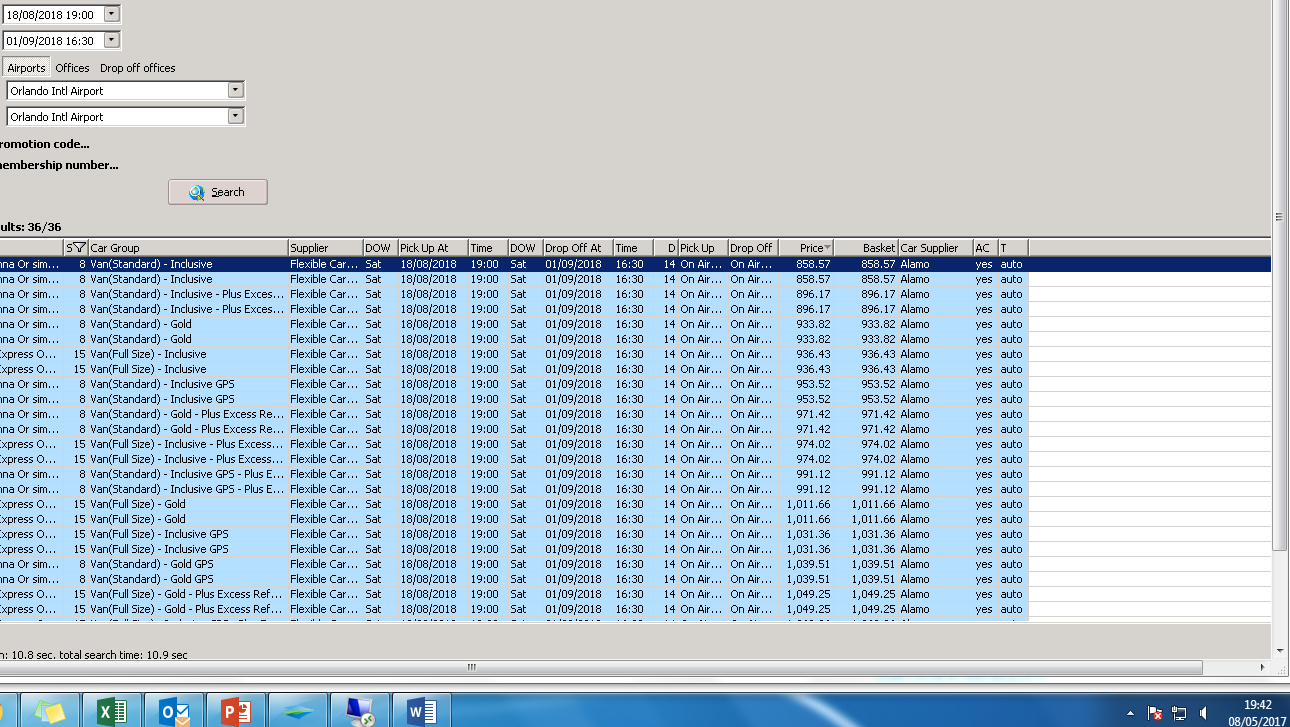1290x727 pixels.
Task: Expand the second Orlando Intl Airport dropdown
Action: pyautogui.click(x=235, y=116)
